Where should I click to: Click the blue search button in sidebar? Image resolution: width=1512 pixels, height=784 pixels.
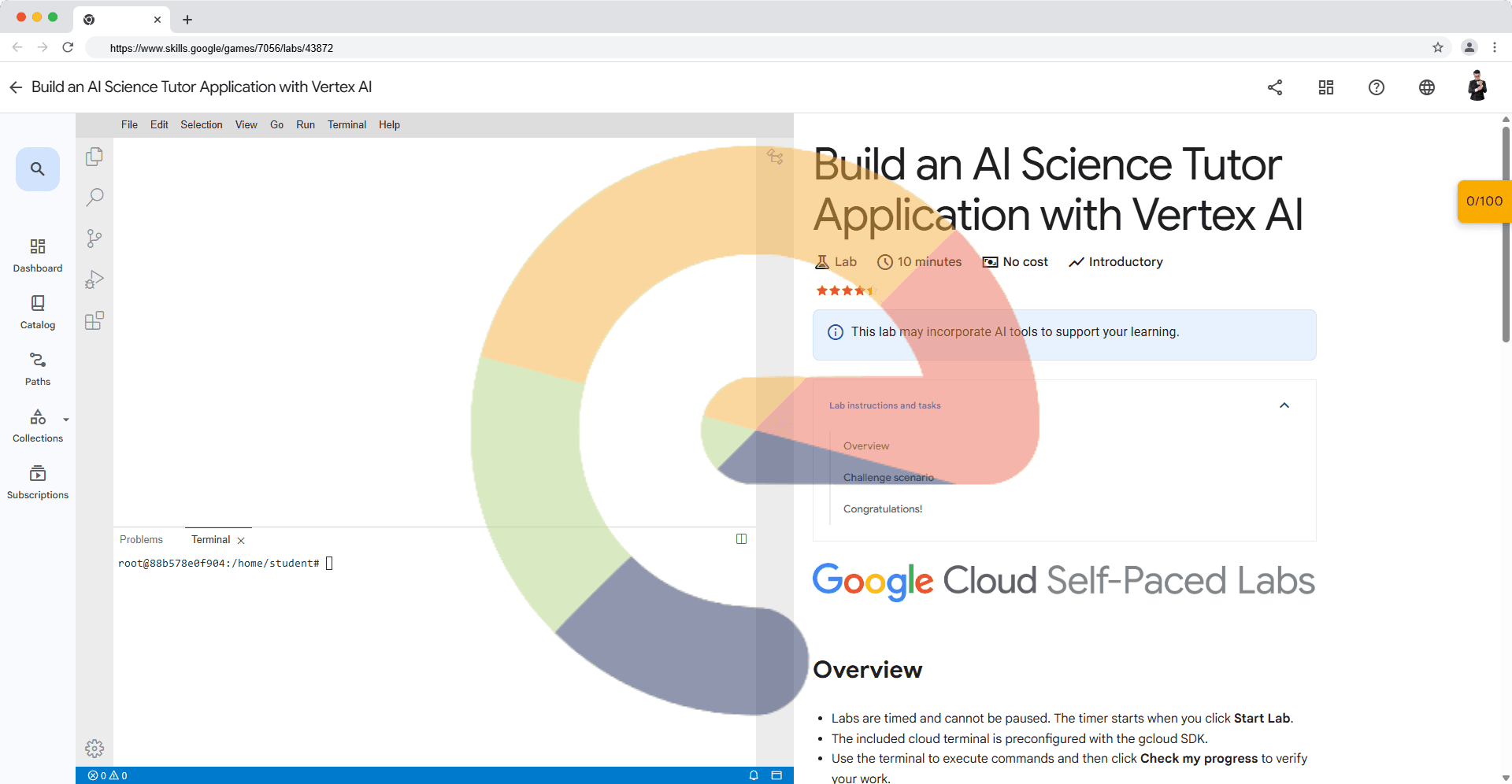click(x=38, y=168)
